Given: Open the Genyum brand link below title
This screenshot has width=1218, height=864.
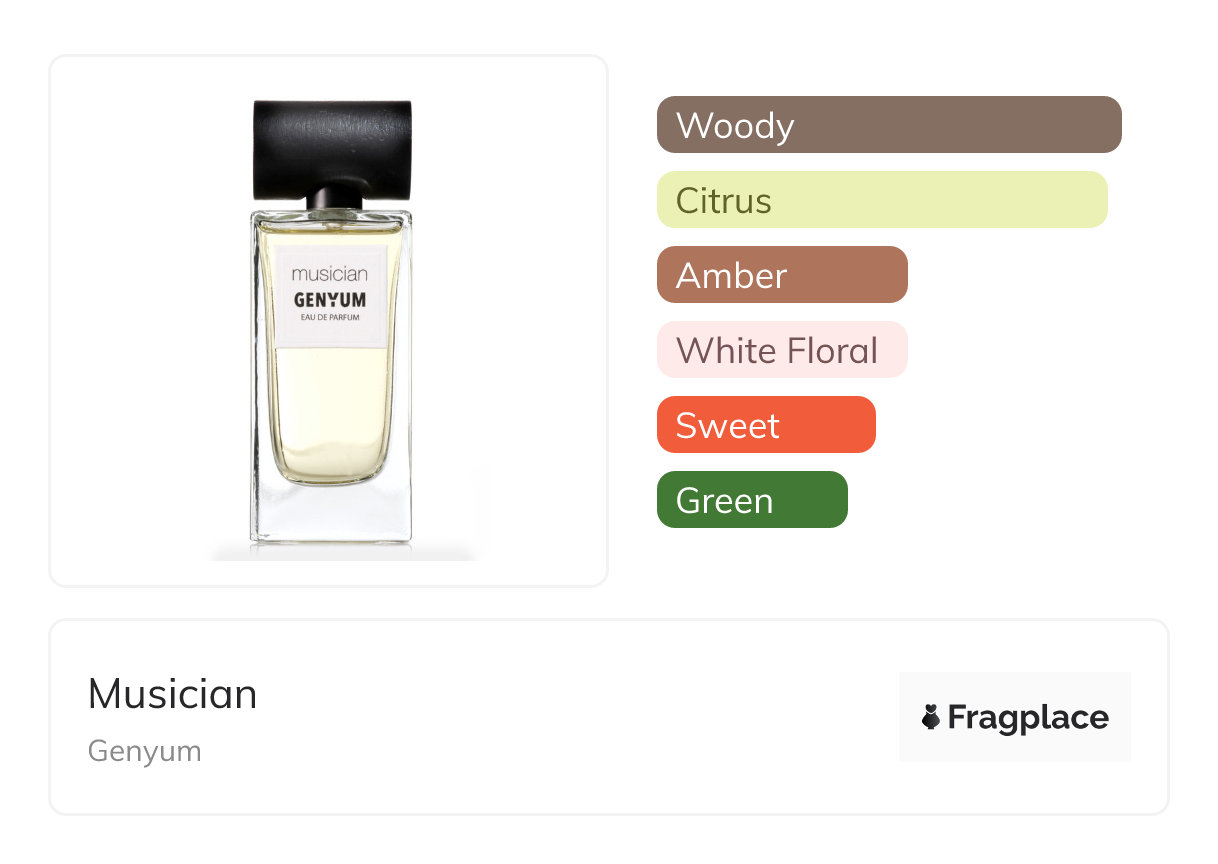Looking at the screenshot, I should click(x=145, y=751).
